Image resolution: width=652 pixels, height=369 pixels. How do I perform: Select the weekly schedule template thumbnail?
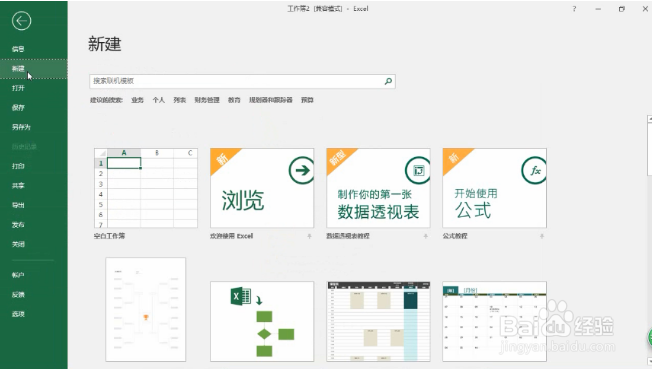point(378,322)
